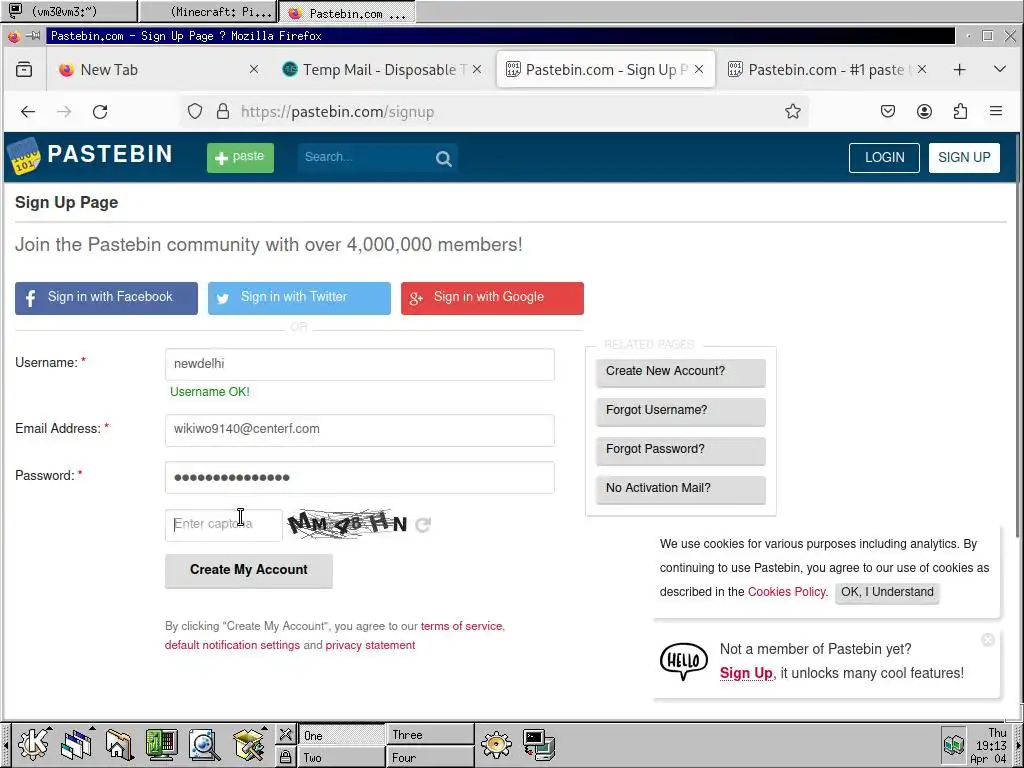1024x768 pixels.
Task: Switch to virtual desktop Three
Action: 430,735
